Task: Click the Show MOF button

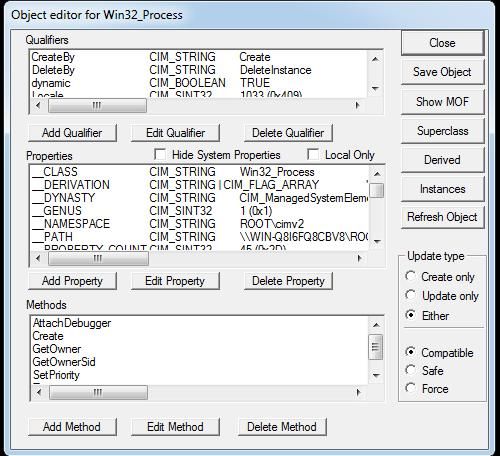Action: click(x=442, y=102)
